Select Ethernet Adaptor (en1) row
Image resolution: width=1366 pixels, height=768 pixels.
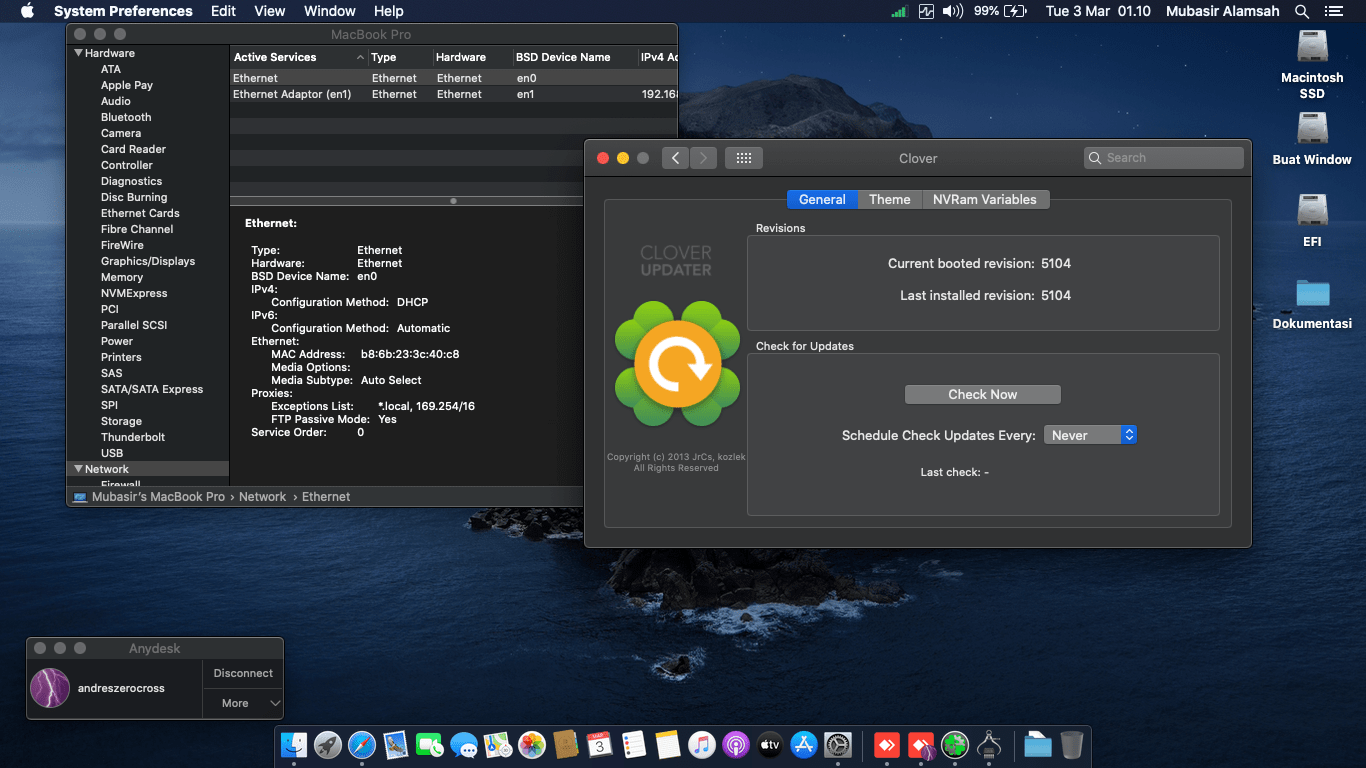pyautogui.click(x=454, y=94)
